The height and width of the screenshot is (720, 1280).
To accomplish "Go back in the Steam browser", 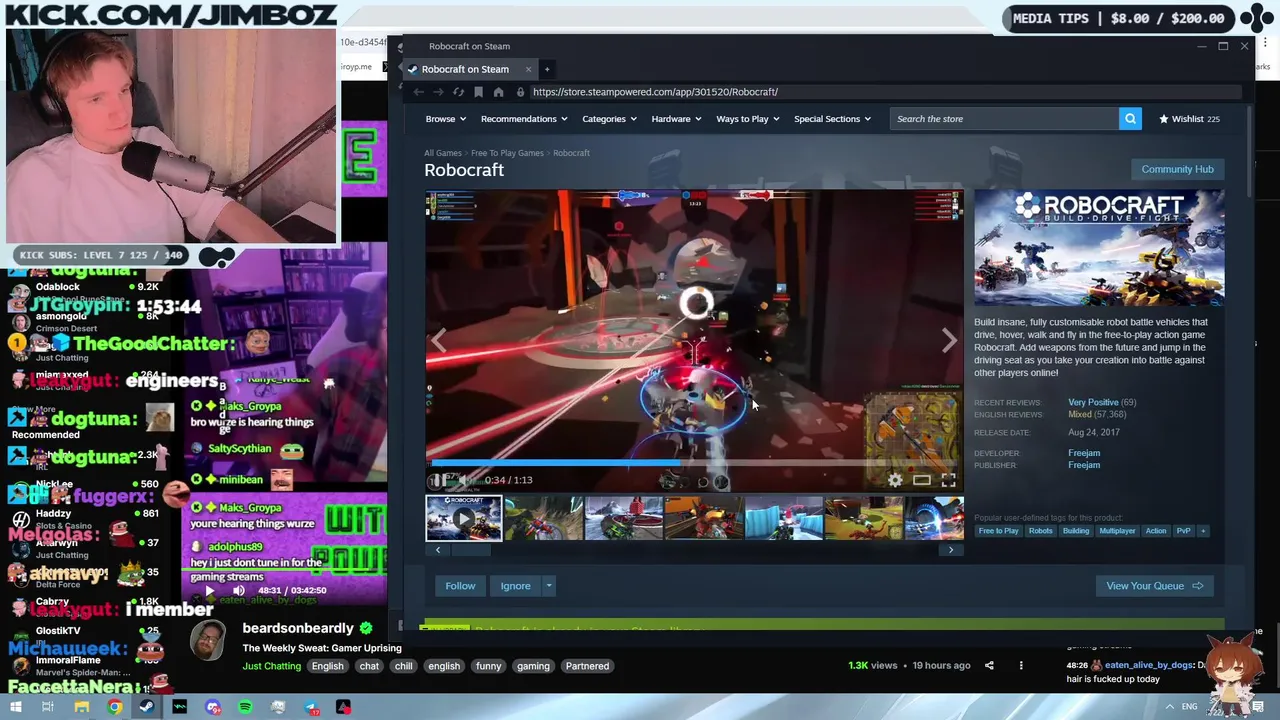I will (x=419, y=92).
